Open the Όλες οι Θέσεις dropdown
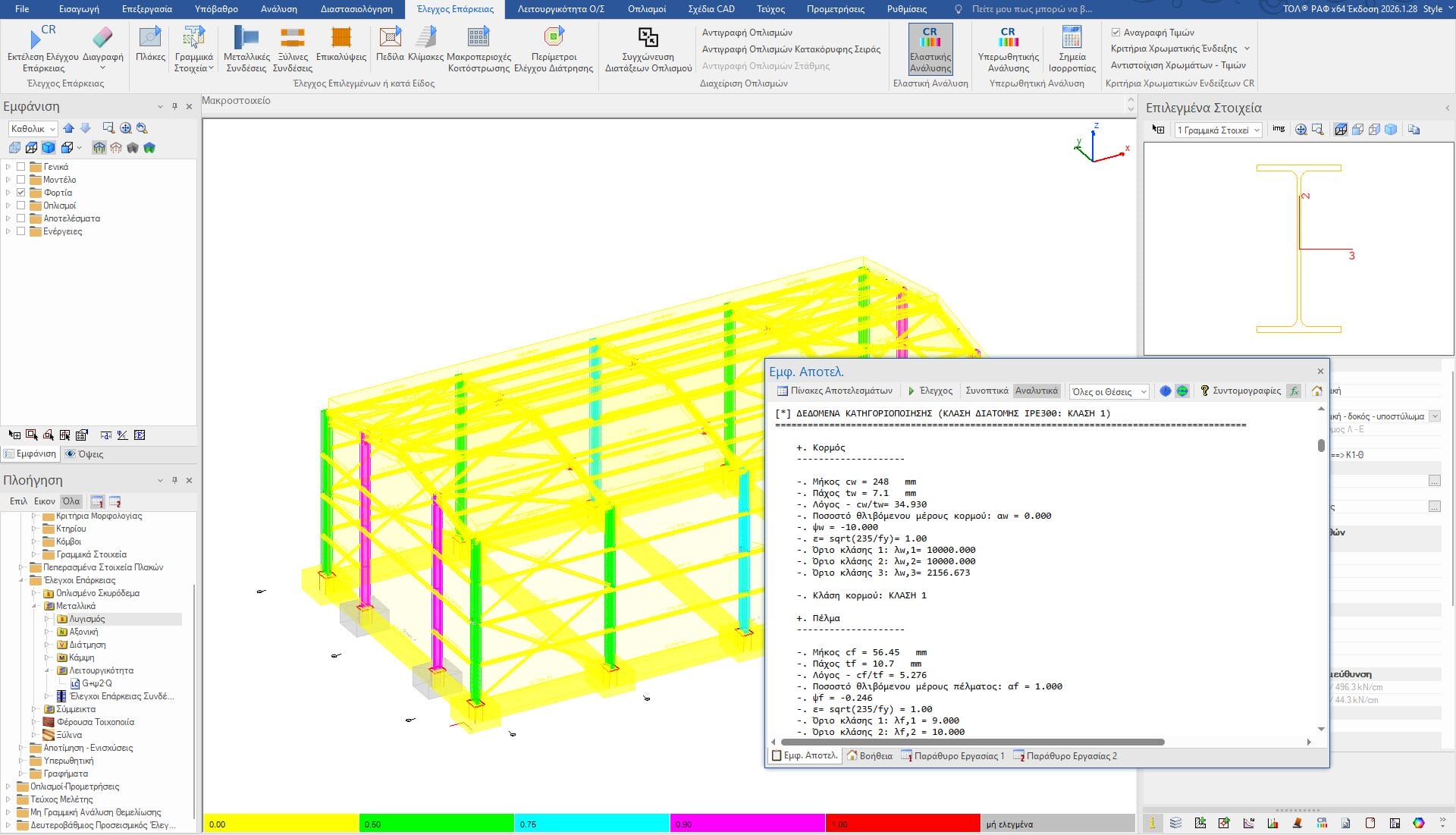The width and height of the screenshot is (1456, 835). tap(1109, 391)
